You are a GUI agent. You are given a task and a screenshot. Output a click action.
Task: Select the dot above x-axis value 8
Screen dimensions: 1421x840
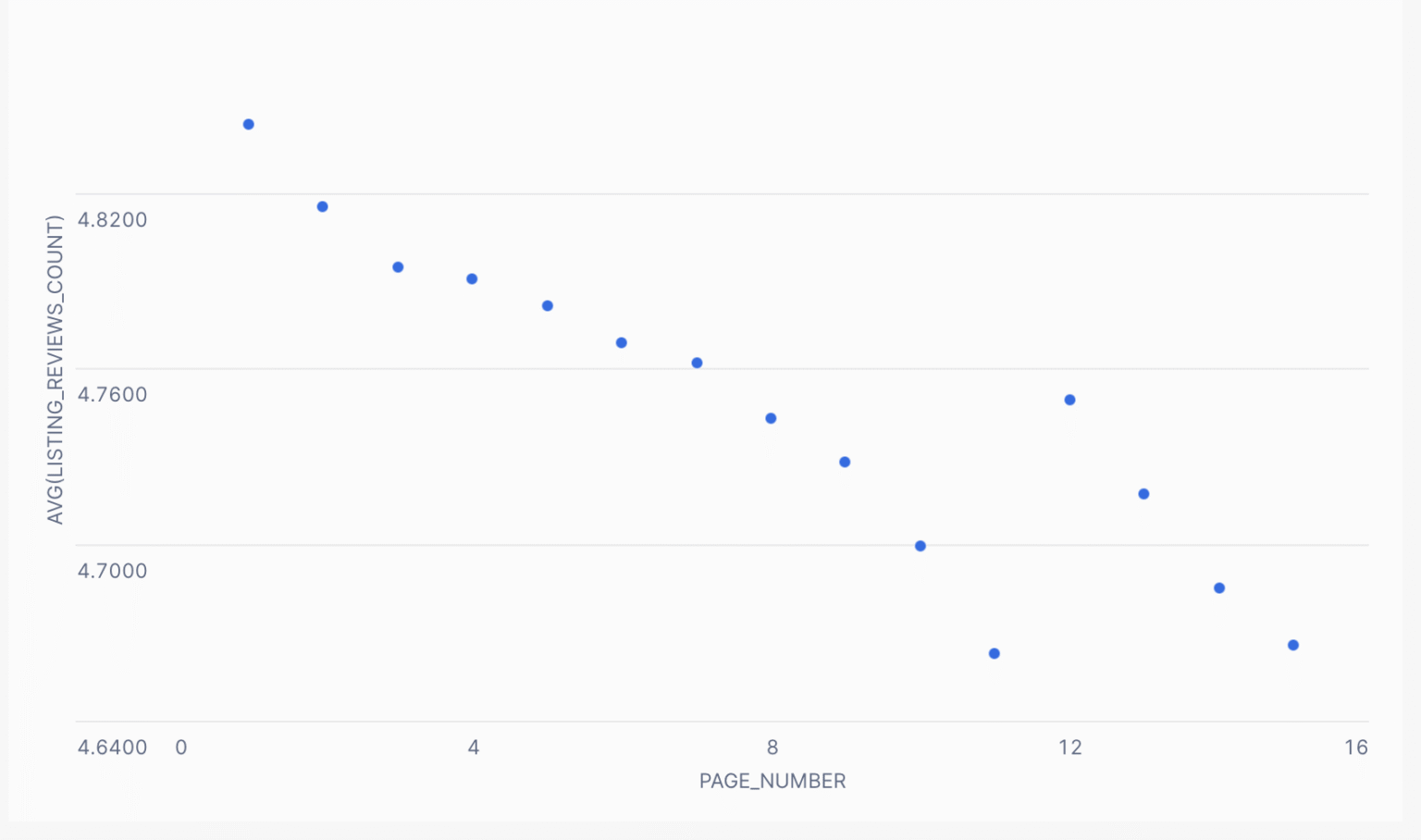pos(771,418)
